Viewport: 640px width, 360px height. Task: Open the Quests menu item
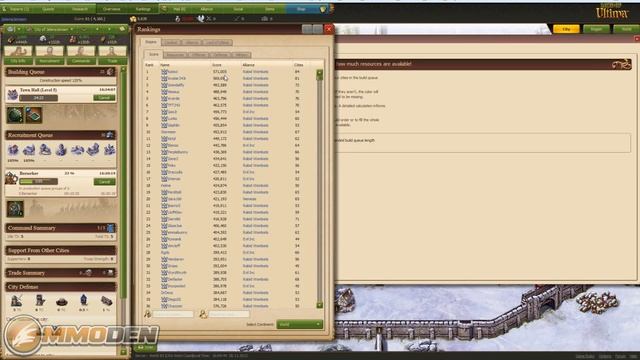click(49, 9)
